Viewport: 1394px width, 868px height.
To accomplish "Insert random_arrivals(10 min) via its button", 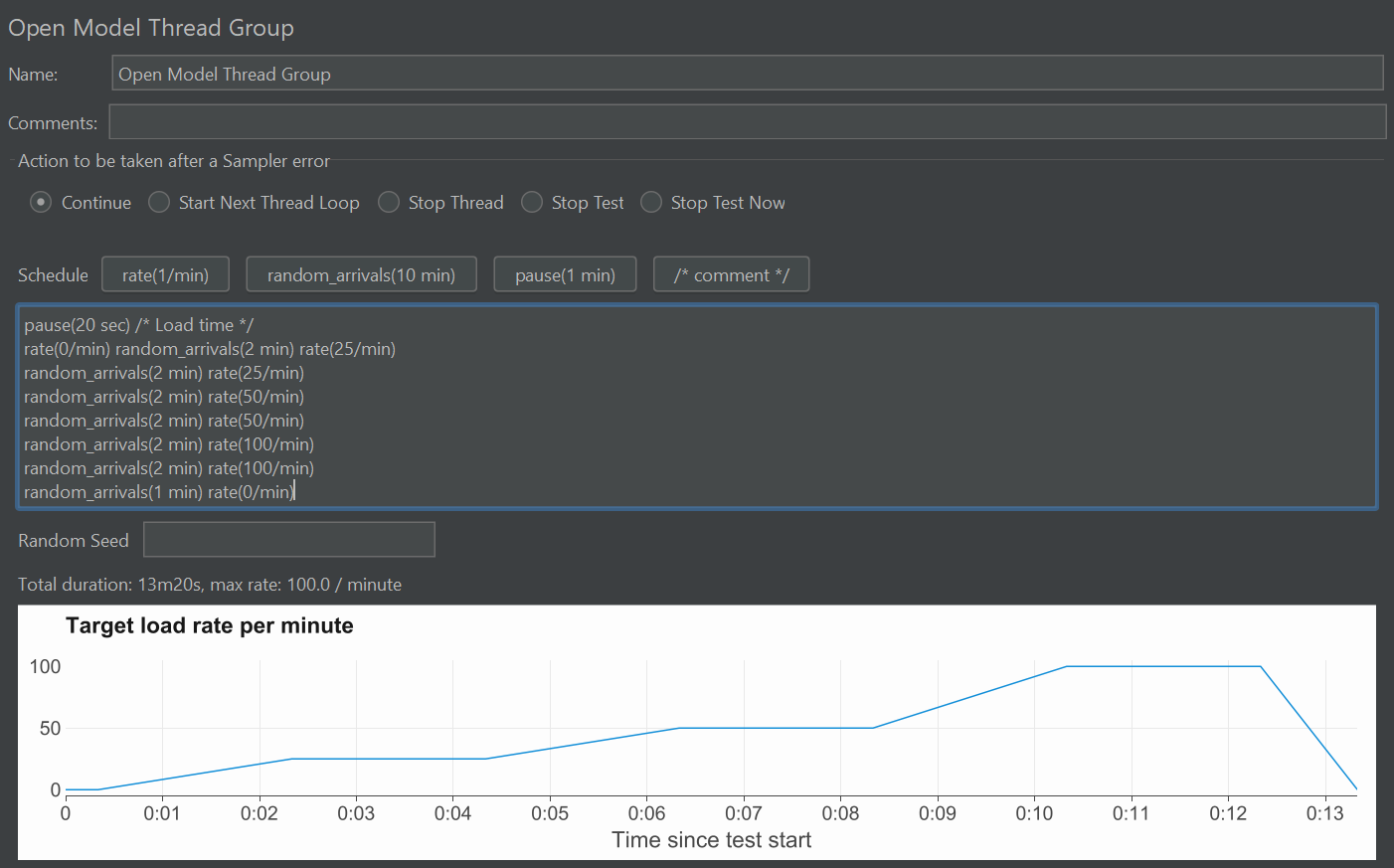I will tap(361, 275).
